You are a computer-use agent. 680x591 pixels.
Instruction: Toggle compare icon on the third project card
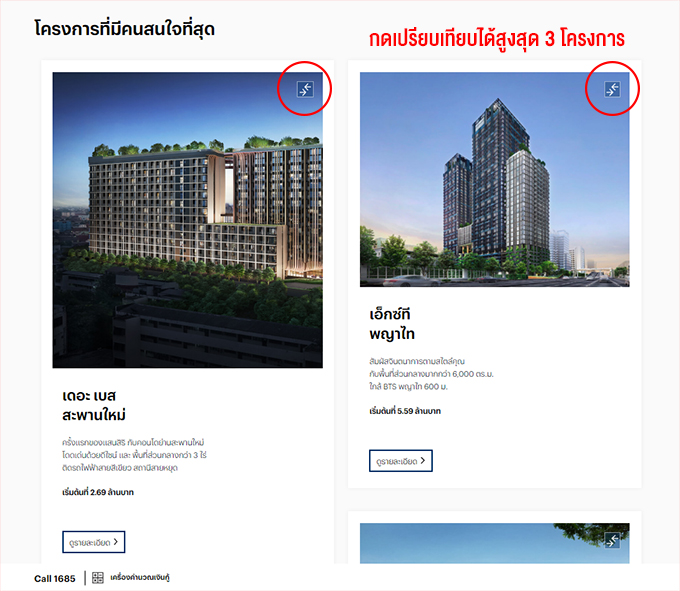pos(612,540)
